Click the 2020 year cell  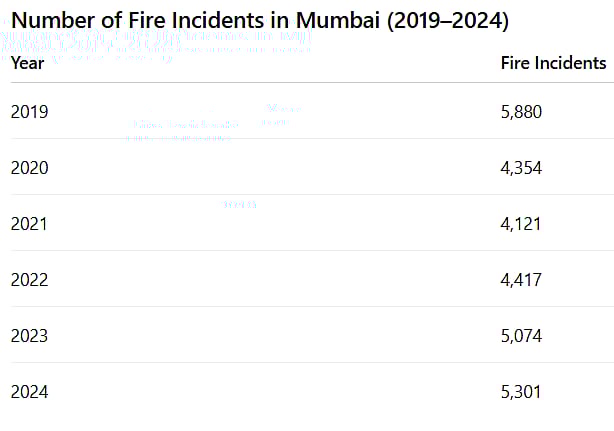tap(29, 168)
